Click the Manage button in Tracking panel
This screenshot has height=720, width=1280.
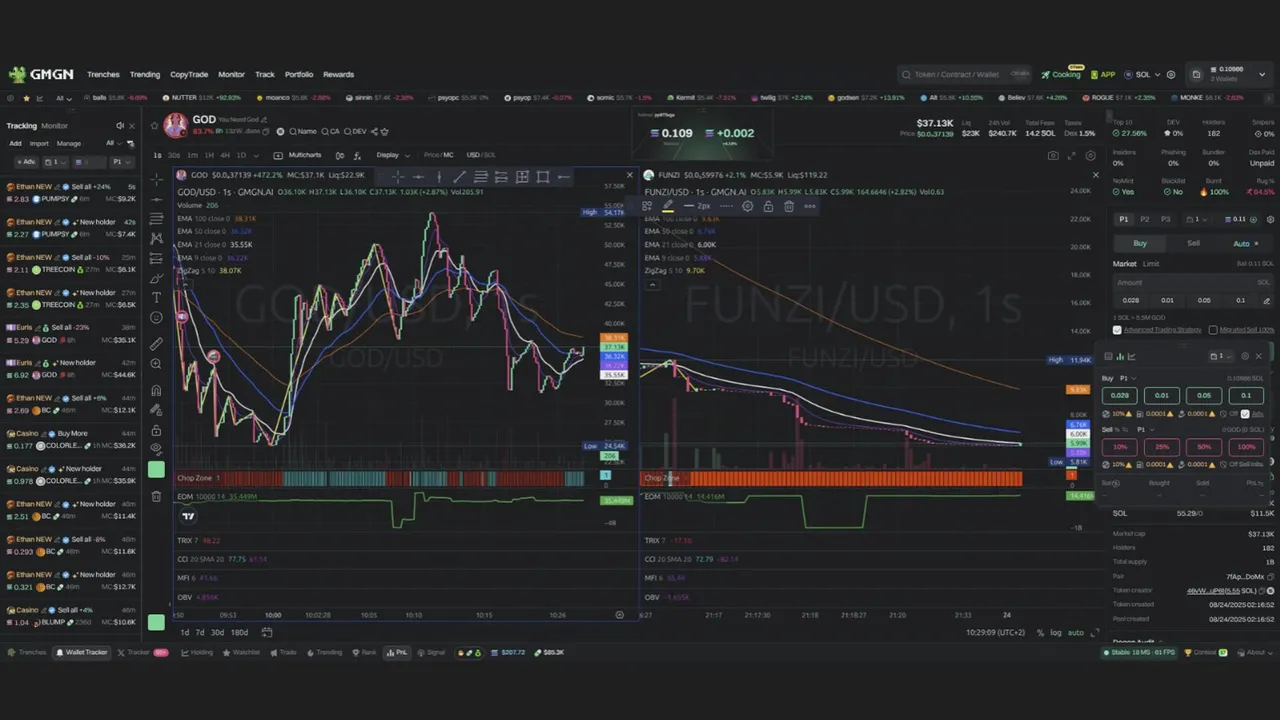[69, 143]
